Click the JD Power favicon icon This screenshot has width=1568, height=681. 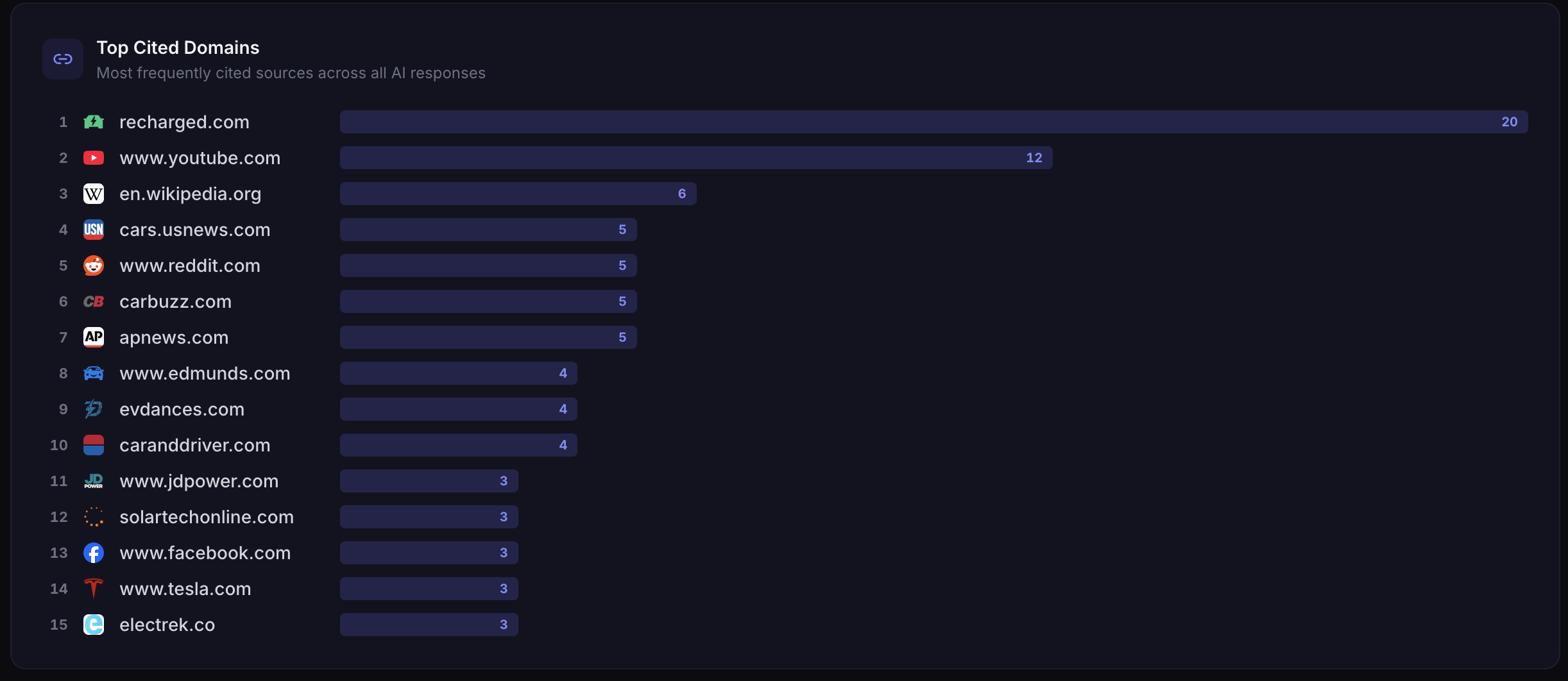click(94, 480)
